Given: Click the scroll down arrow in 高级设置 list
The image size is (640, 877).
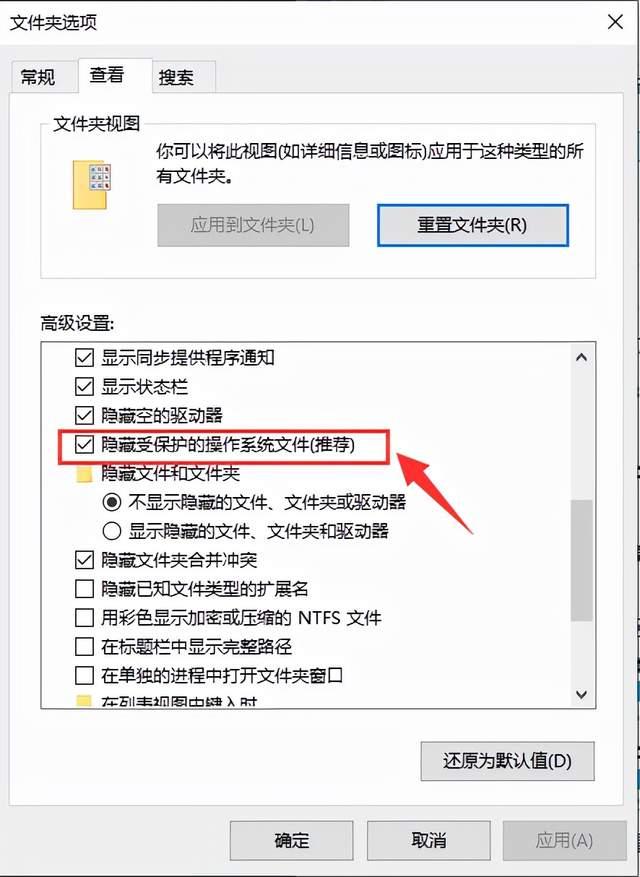Looking at the screenshot, I should [581, 695].
